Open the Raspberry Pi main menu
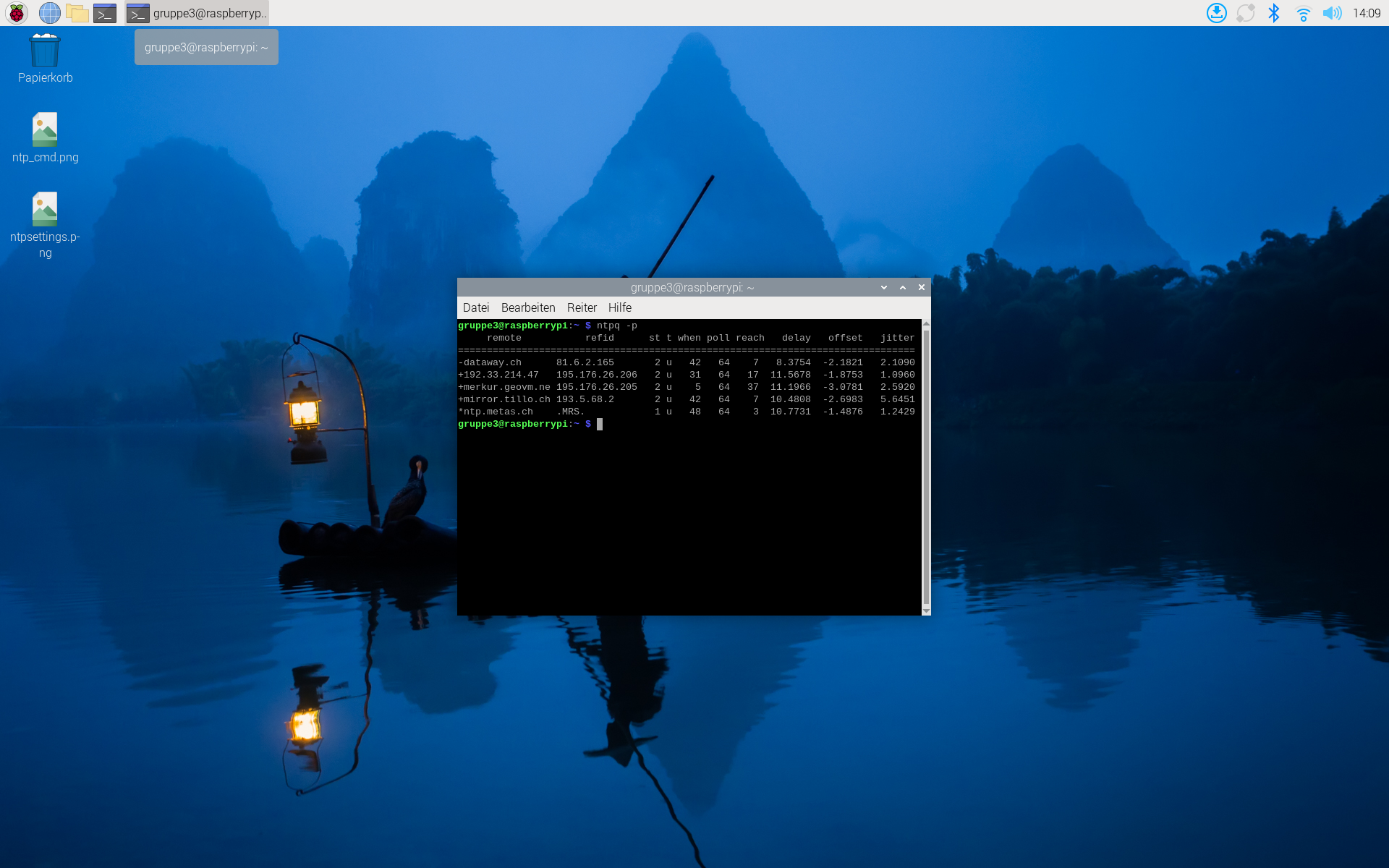The height and width of the screenshot is (868, 1389). [x=16, y=13]
